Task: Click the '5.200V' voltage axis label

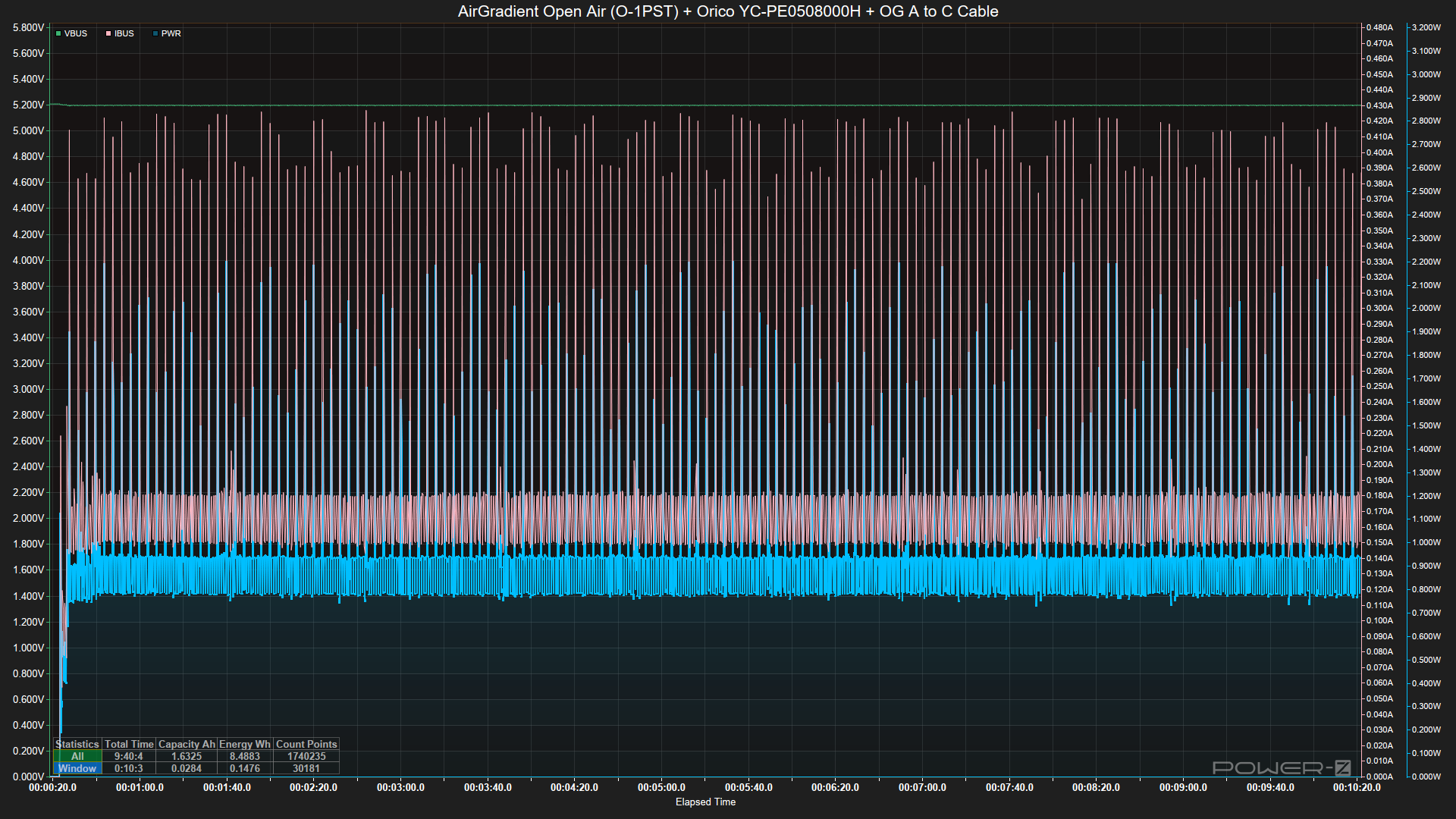Action: tap(29, 105)
